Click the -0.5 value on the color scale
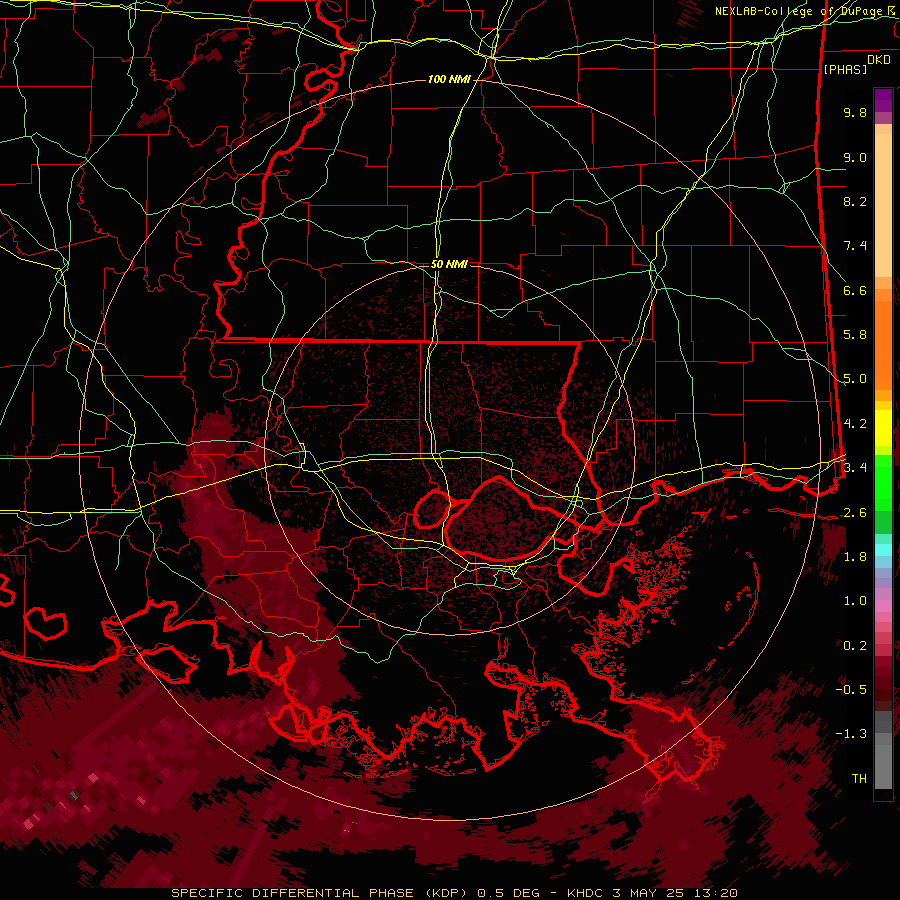900x900 pixels. [851, 690]
